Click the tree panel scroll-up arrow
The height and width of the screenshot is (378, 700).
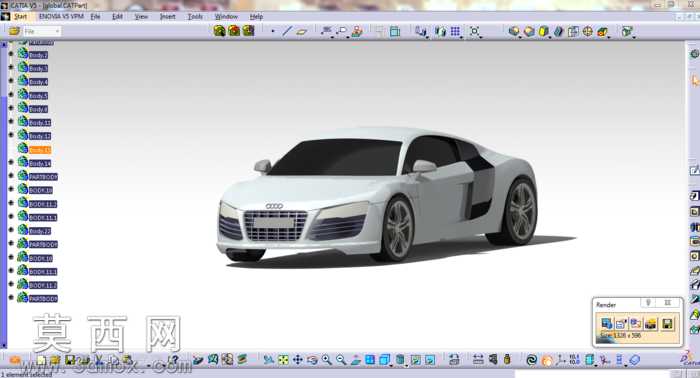[x=4, y=45]
